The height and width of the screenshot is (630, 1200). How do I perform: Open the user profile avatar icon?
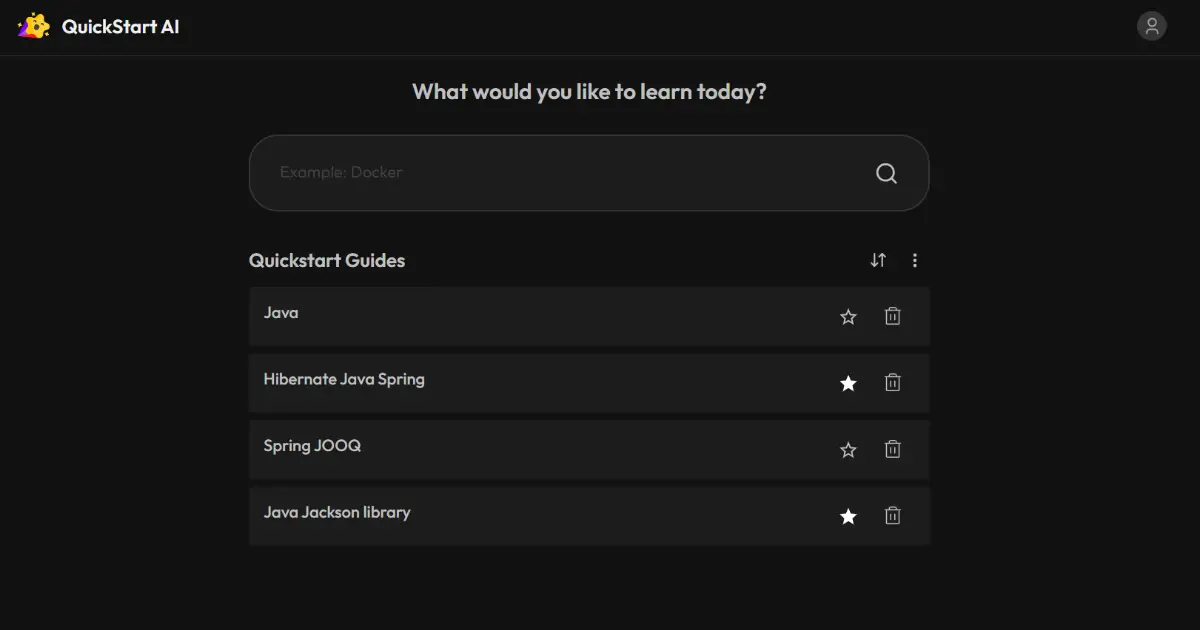point(1152,26)
